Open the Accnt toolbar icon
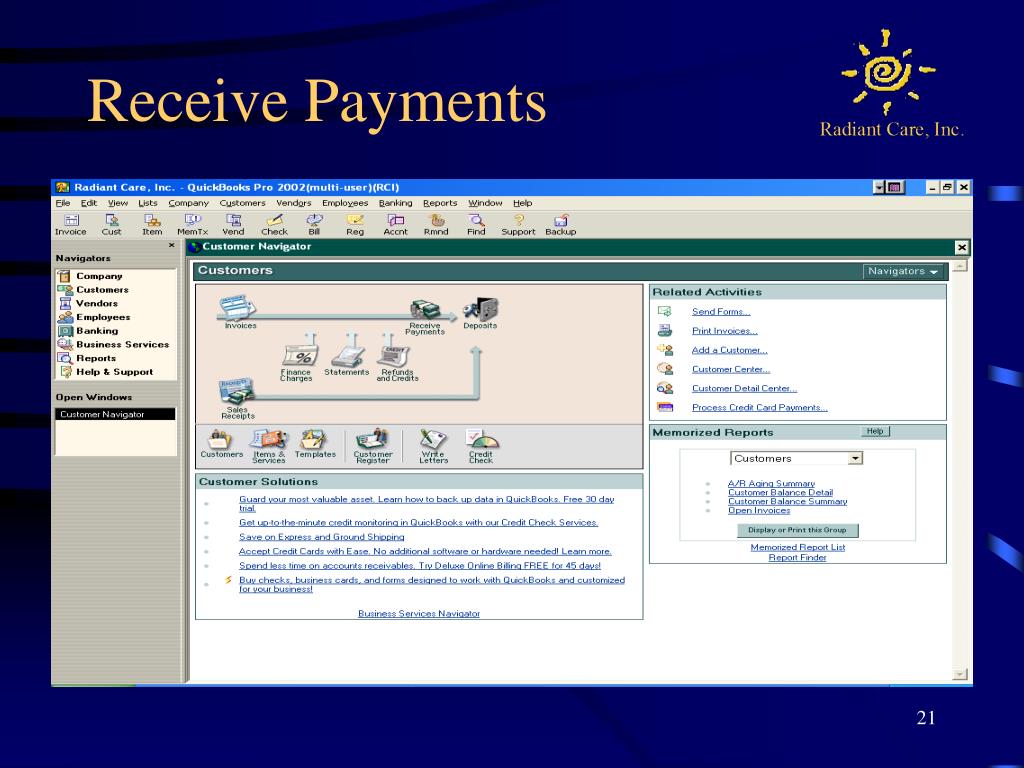1024x768 pixels. [x=395, y=225]
